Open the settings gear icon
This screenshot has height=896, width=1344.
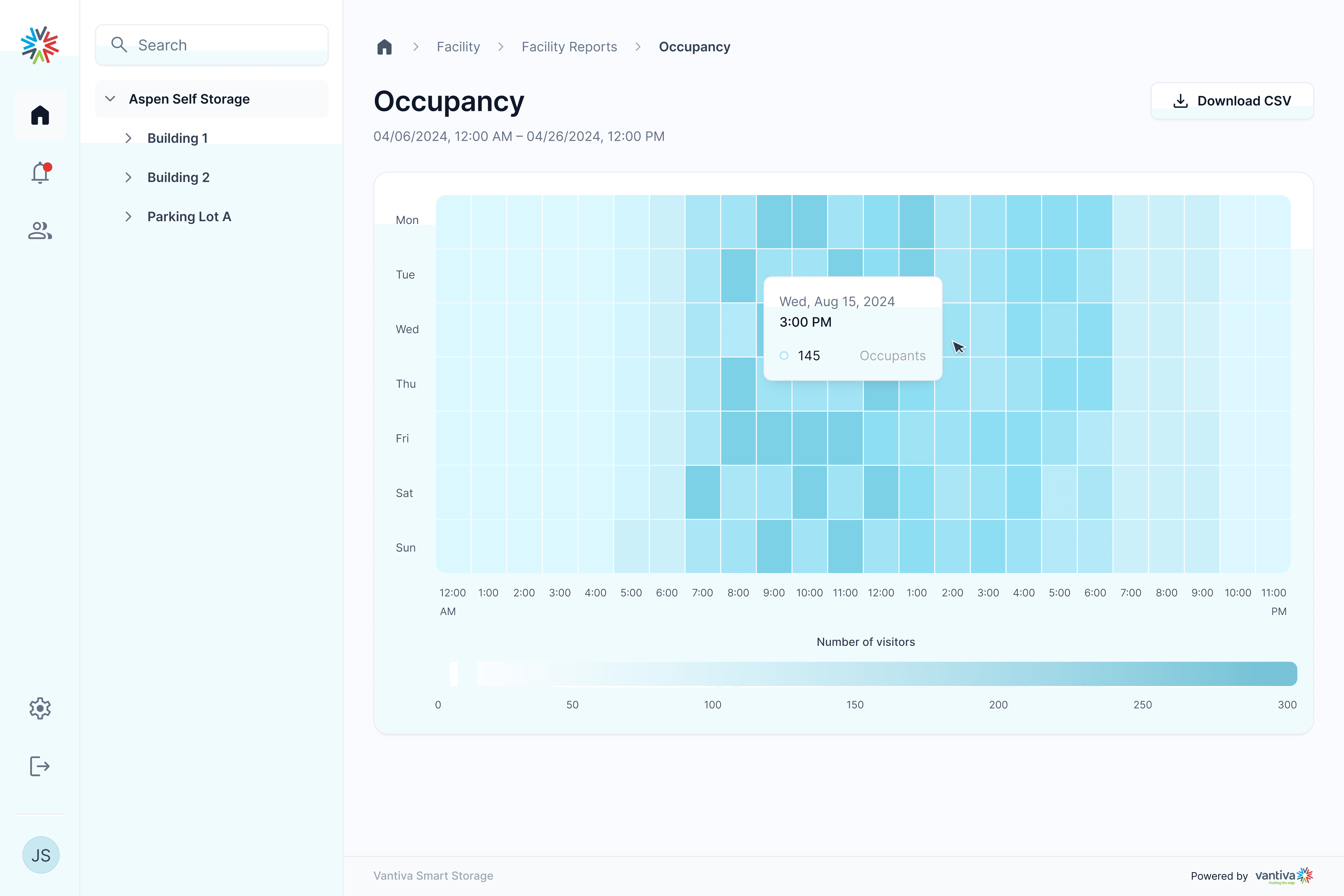tap(40, 708)
